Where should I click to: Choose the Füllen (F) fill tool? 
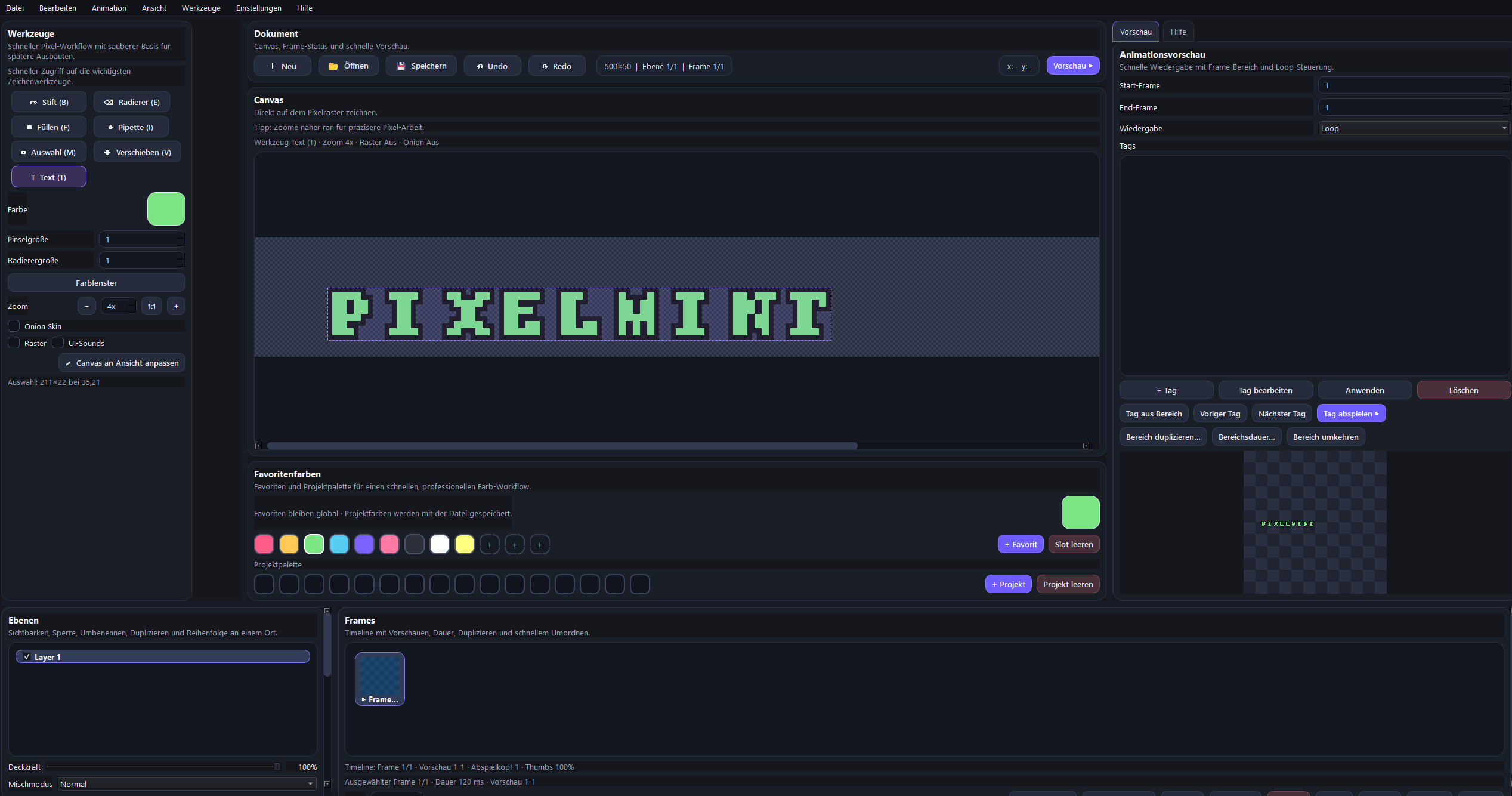coord(49,127)
